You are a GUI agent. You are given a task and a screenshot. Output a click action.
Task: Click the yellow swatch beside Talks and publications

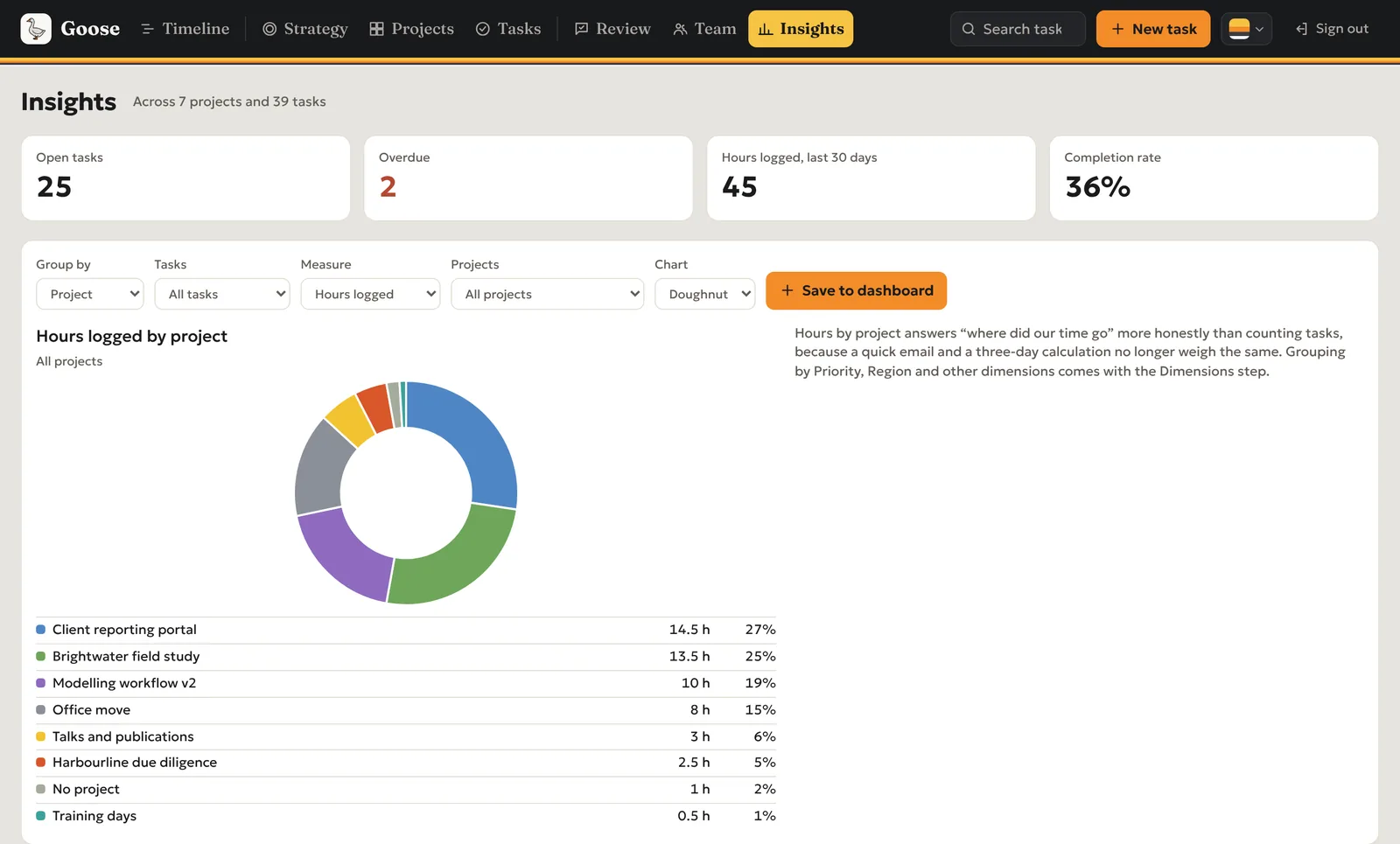pos(40,736)
